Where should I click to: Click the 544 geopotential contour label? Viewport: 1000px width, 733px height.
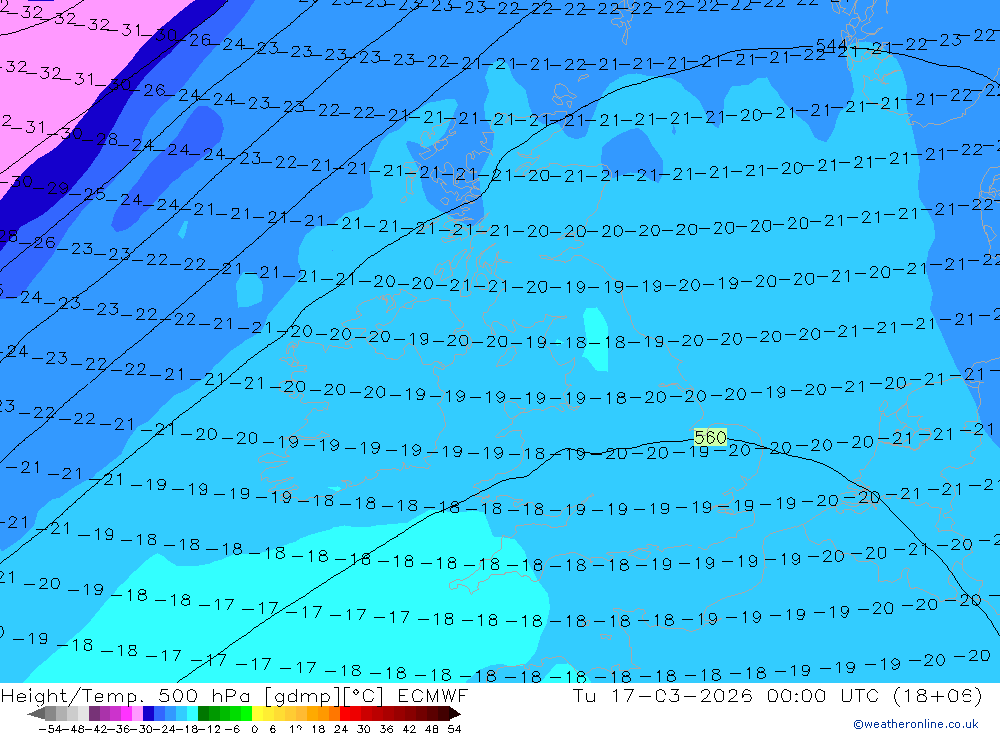pyautogui.click(x=832, y=46)
